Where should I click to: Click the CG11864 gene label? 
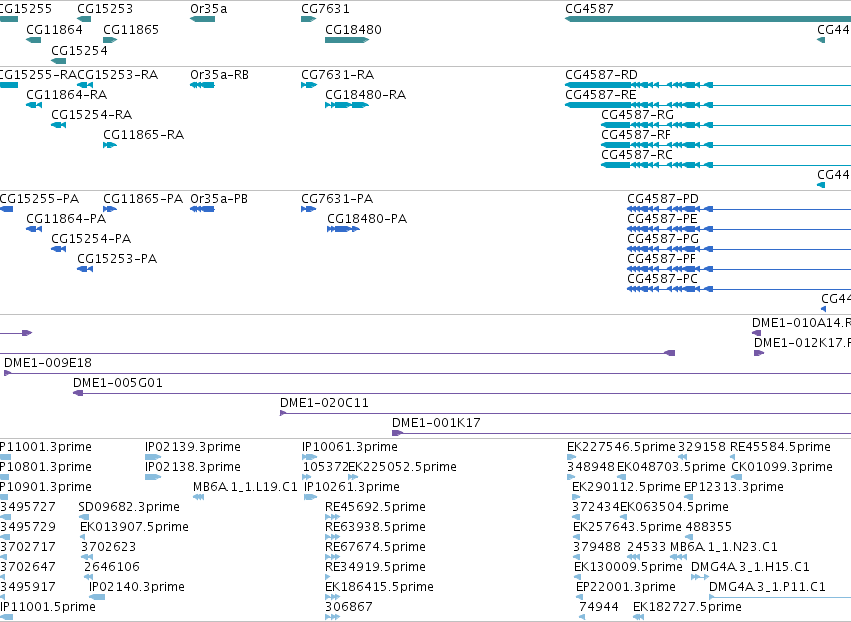click(x=54, y=30)
